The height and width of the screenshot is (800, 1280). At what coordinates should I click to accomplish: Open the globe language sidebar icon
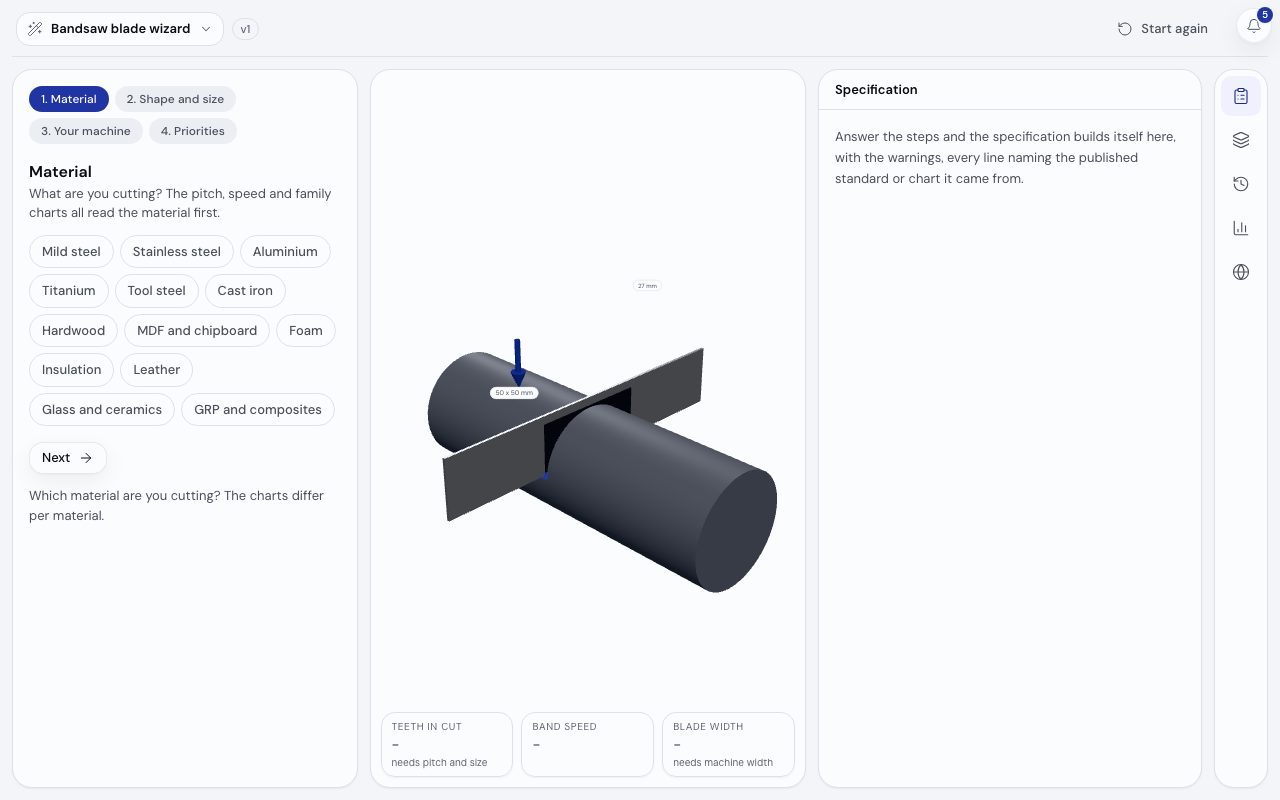coord(1241,272)
